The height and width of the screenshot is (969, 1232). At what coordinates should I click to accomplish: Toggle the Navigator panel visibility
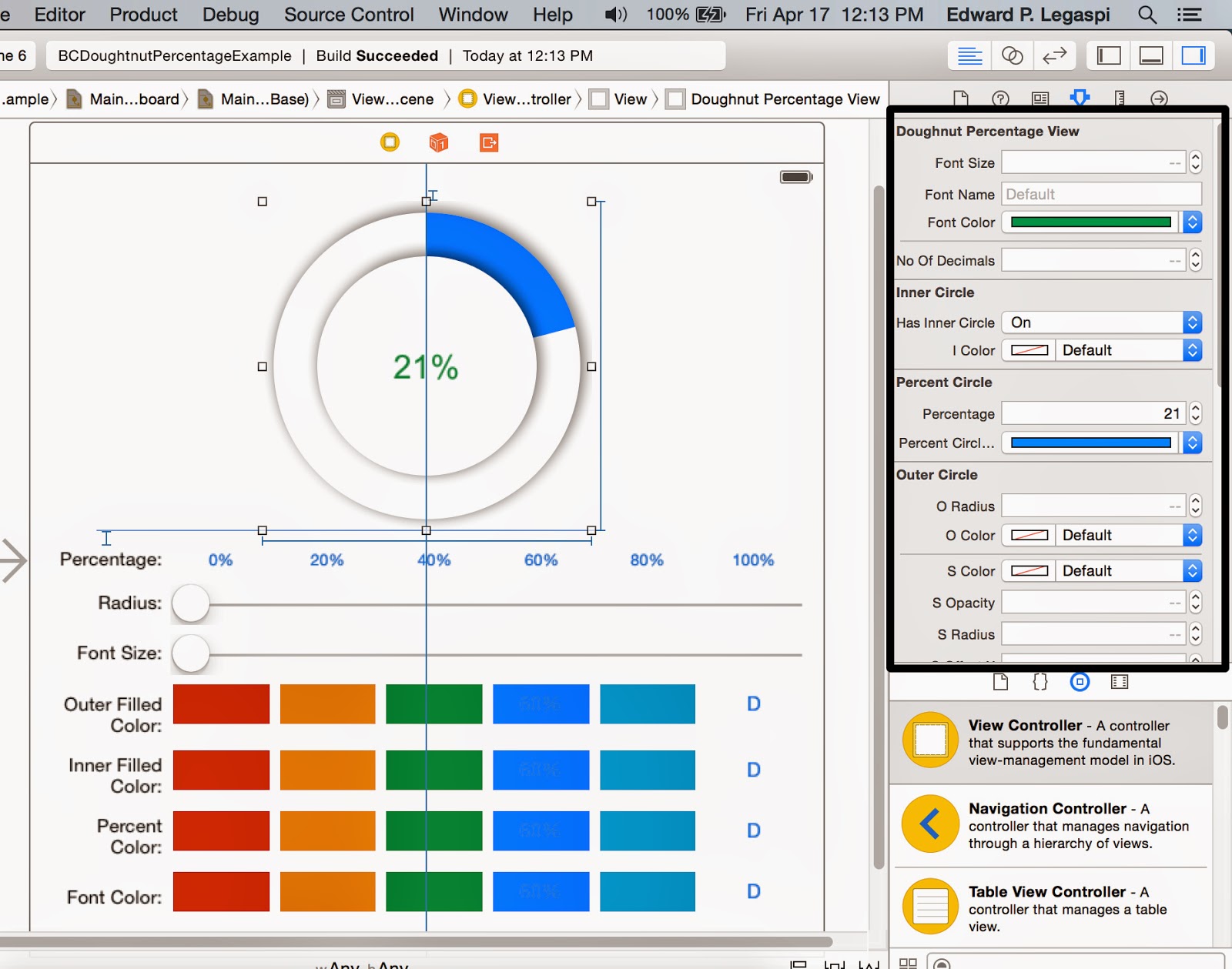coord(1109,55)
